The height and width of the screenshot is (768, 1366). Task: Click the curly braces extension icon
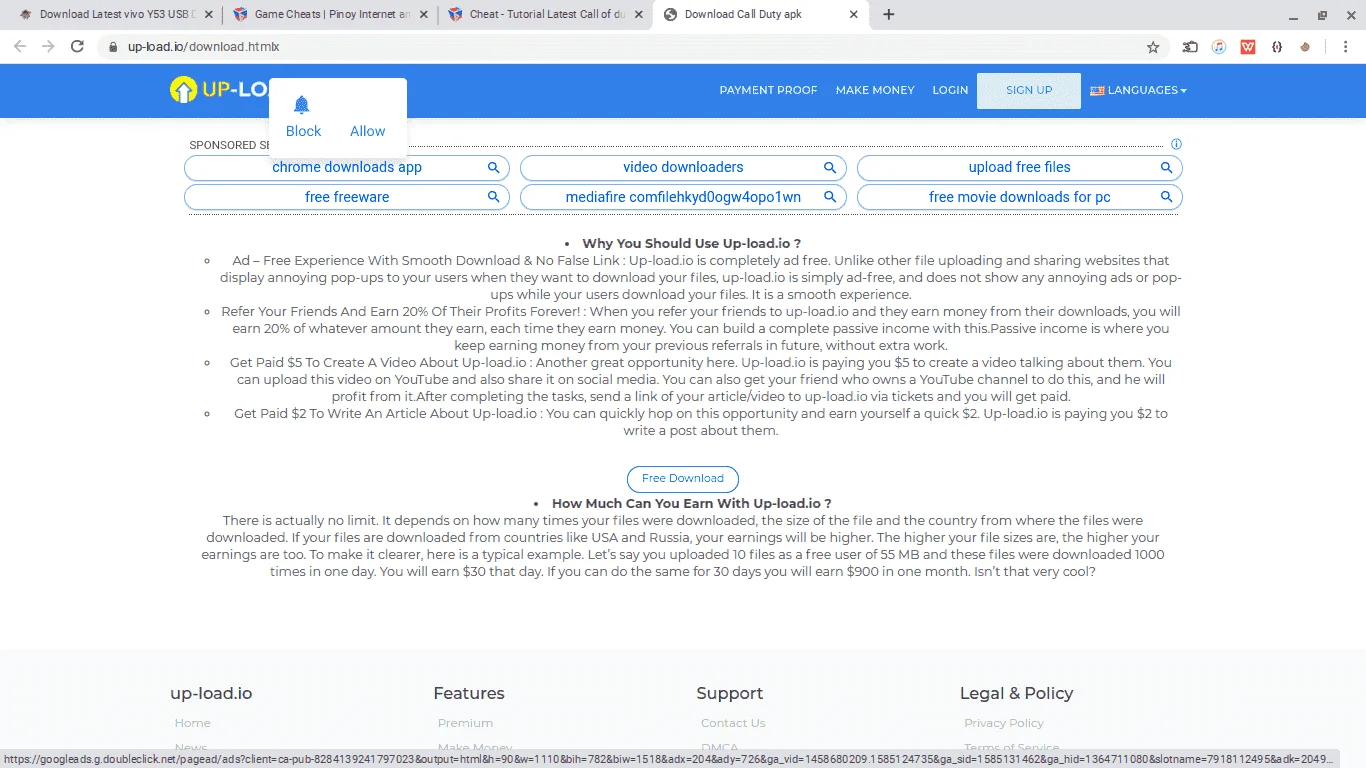[x=1277, y=46]
